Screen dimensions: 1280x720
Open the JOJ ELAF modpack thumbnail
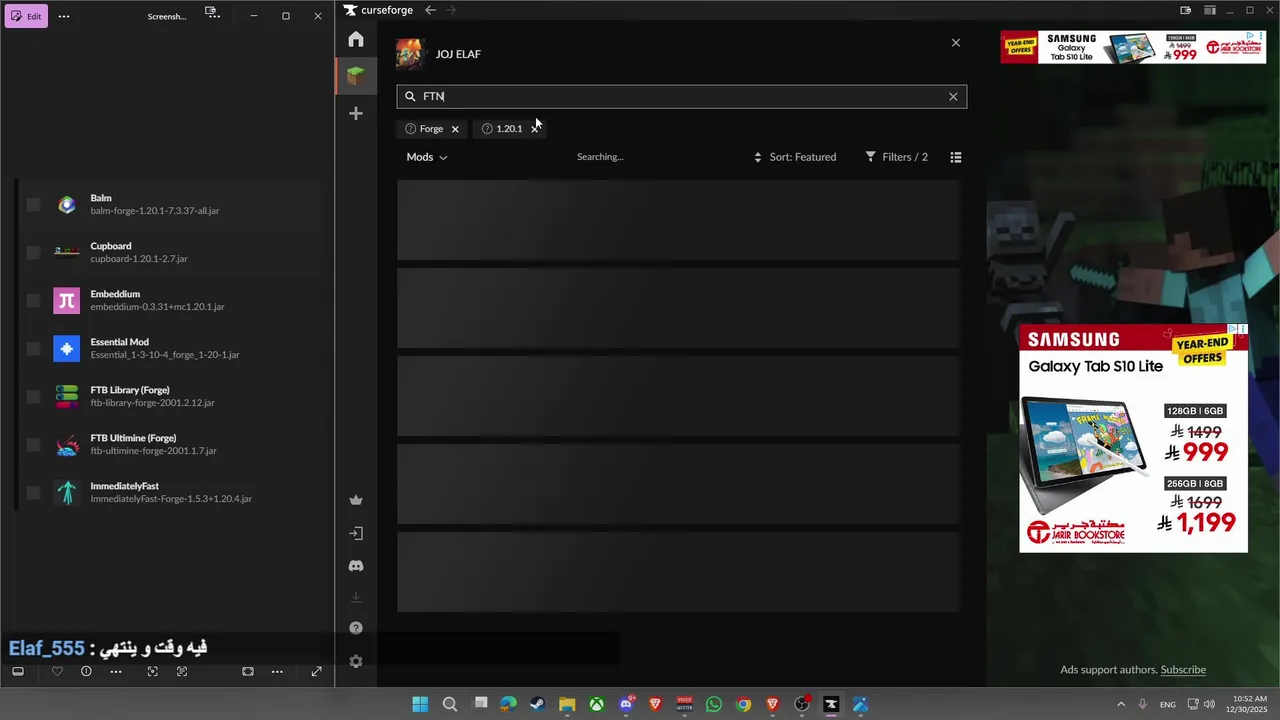pyautogui.click(x=410, y=54)
